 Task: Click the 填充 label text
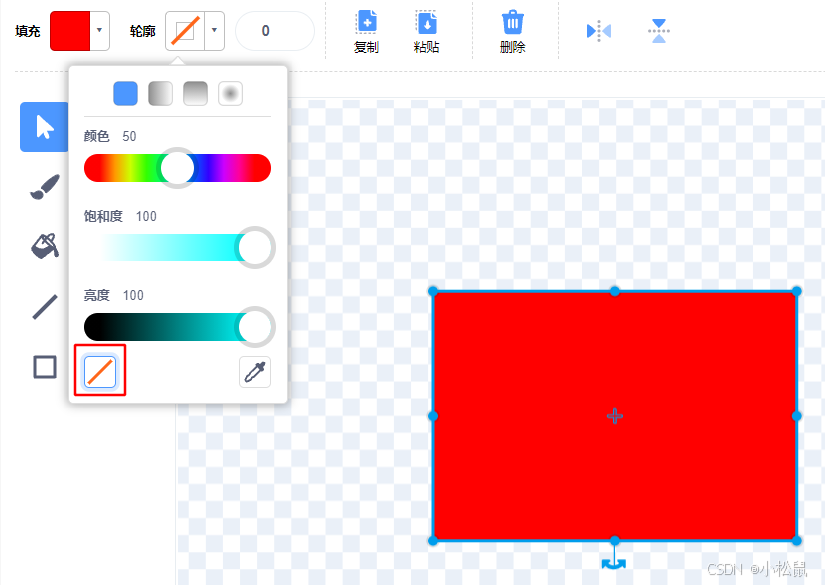point(28,32)
